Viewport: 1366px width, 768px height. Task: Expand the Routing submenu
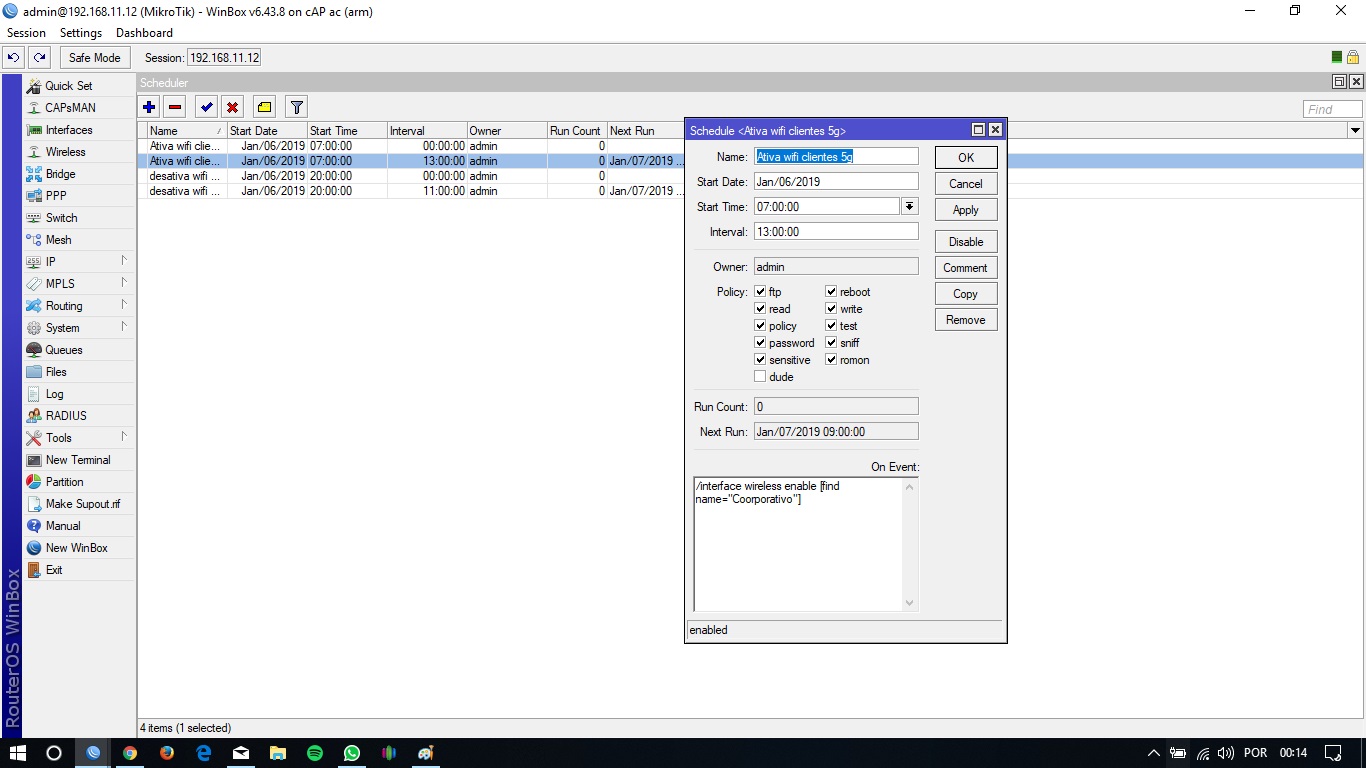(x=79, y=306)
